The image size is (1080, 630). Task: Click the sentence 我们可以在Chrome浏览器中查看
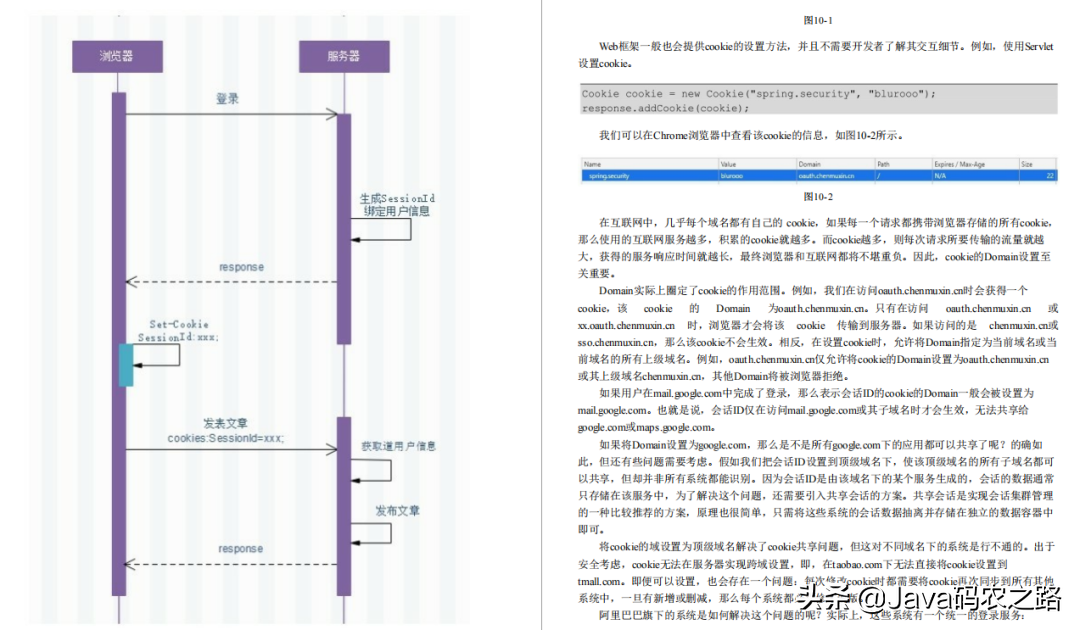[751, 136]
